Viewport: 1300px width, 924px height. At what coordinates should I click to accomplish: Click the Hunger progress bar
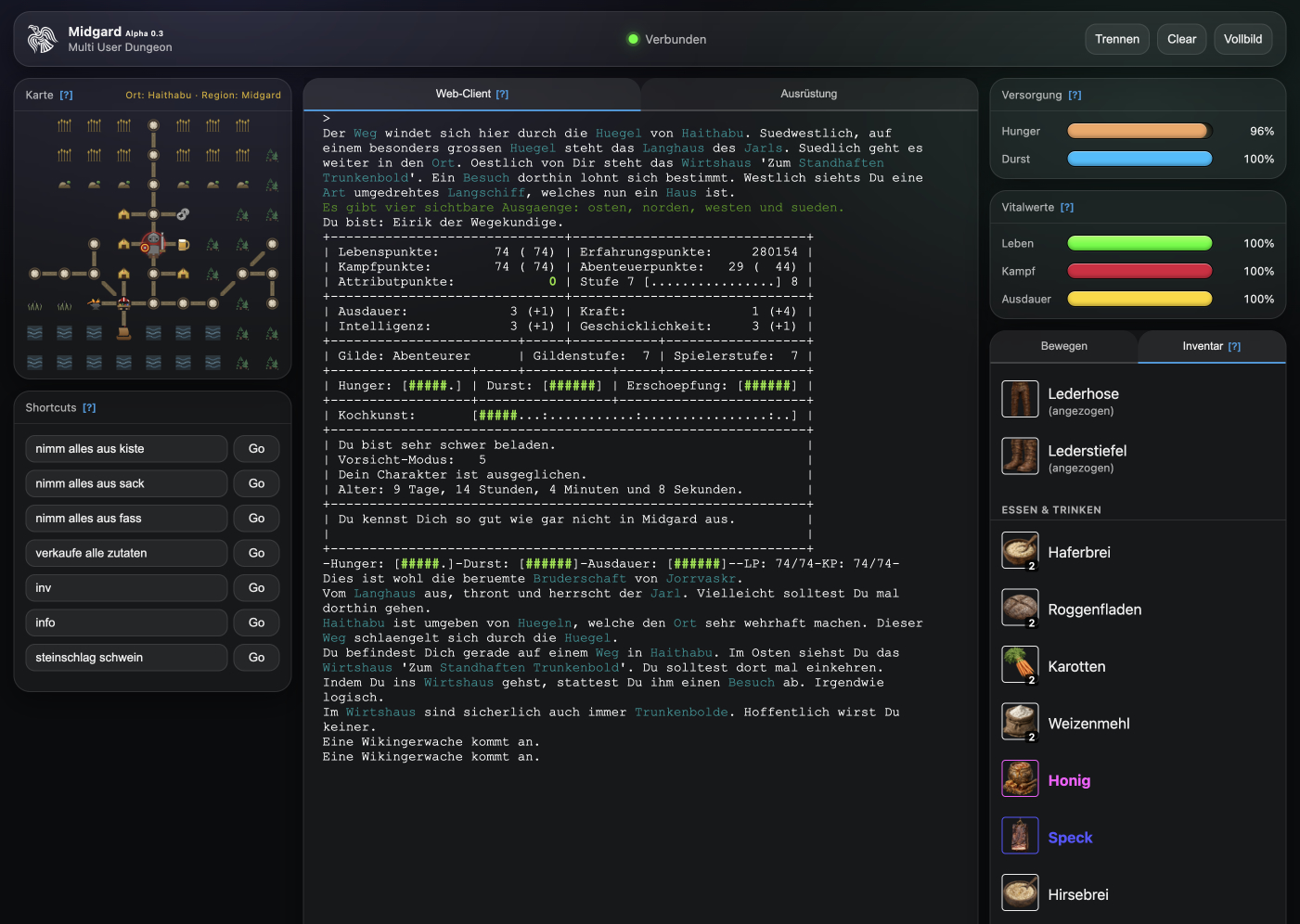[x=1139, y=132]
